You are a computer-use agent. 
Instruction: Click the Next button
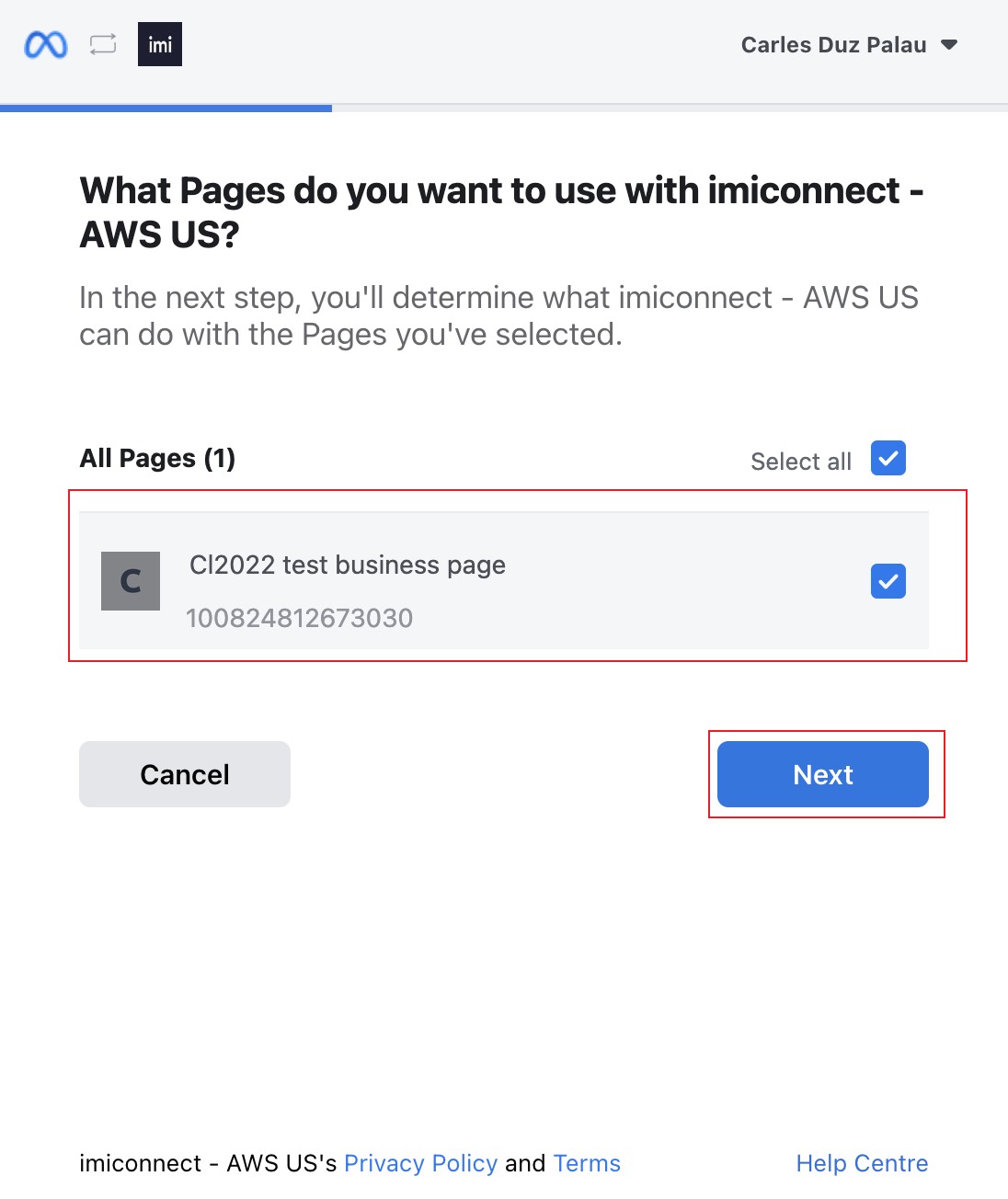[823, 774]
